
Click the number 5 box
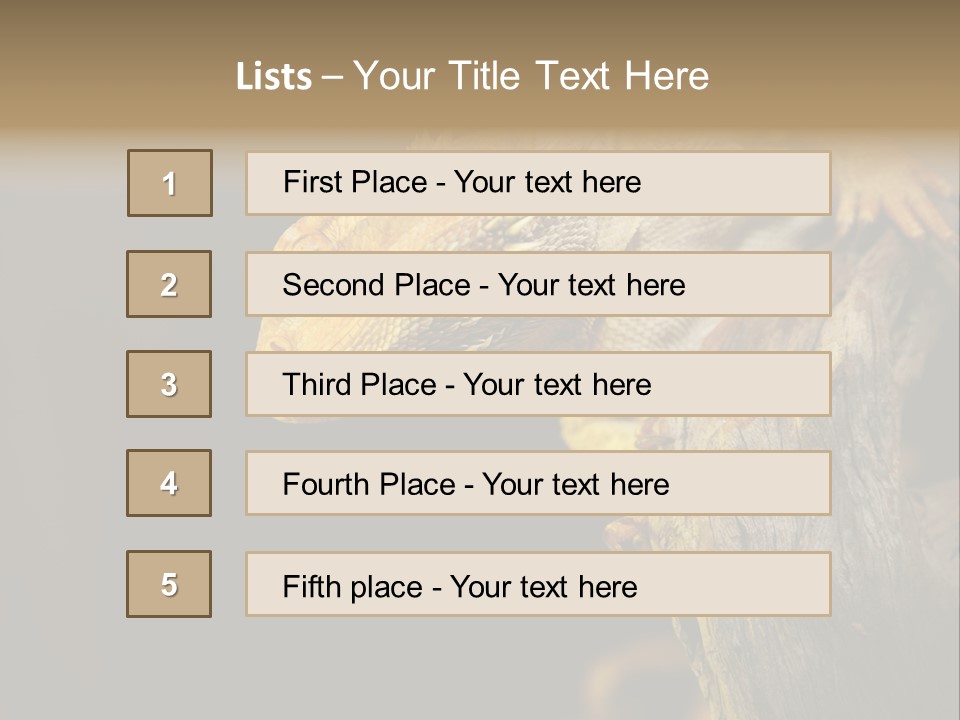(169, 584)
